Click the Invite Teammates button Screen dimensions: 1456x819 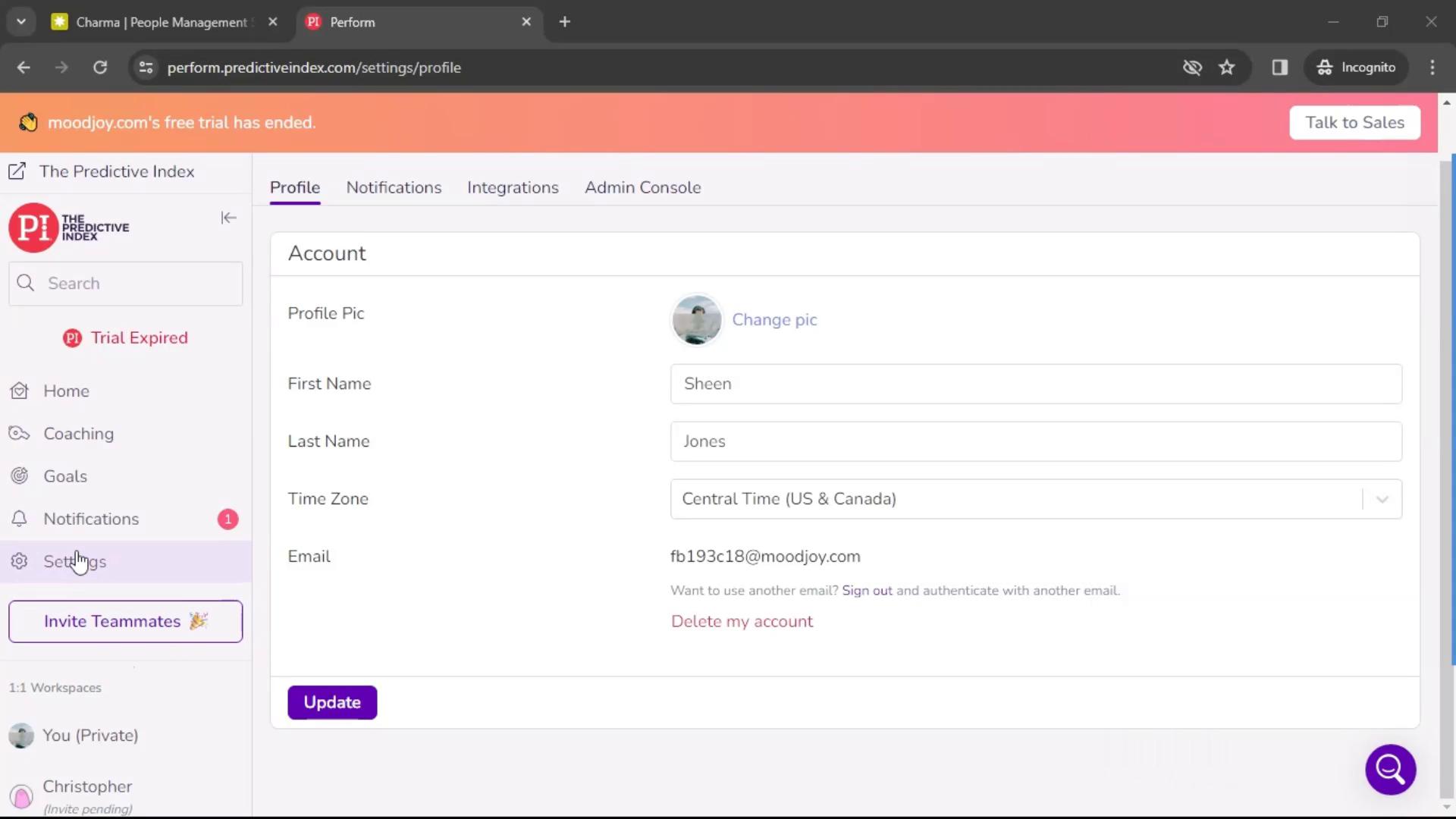125,621
